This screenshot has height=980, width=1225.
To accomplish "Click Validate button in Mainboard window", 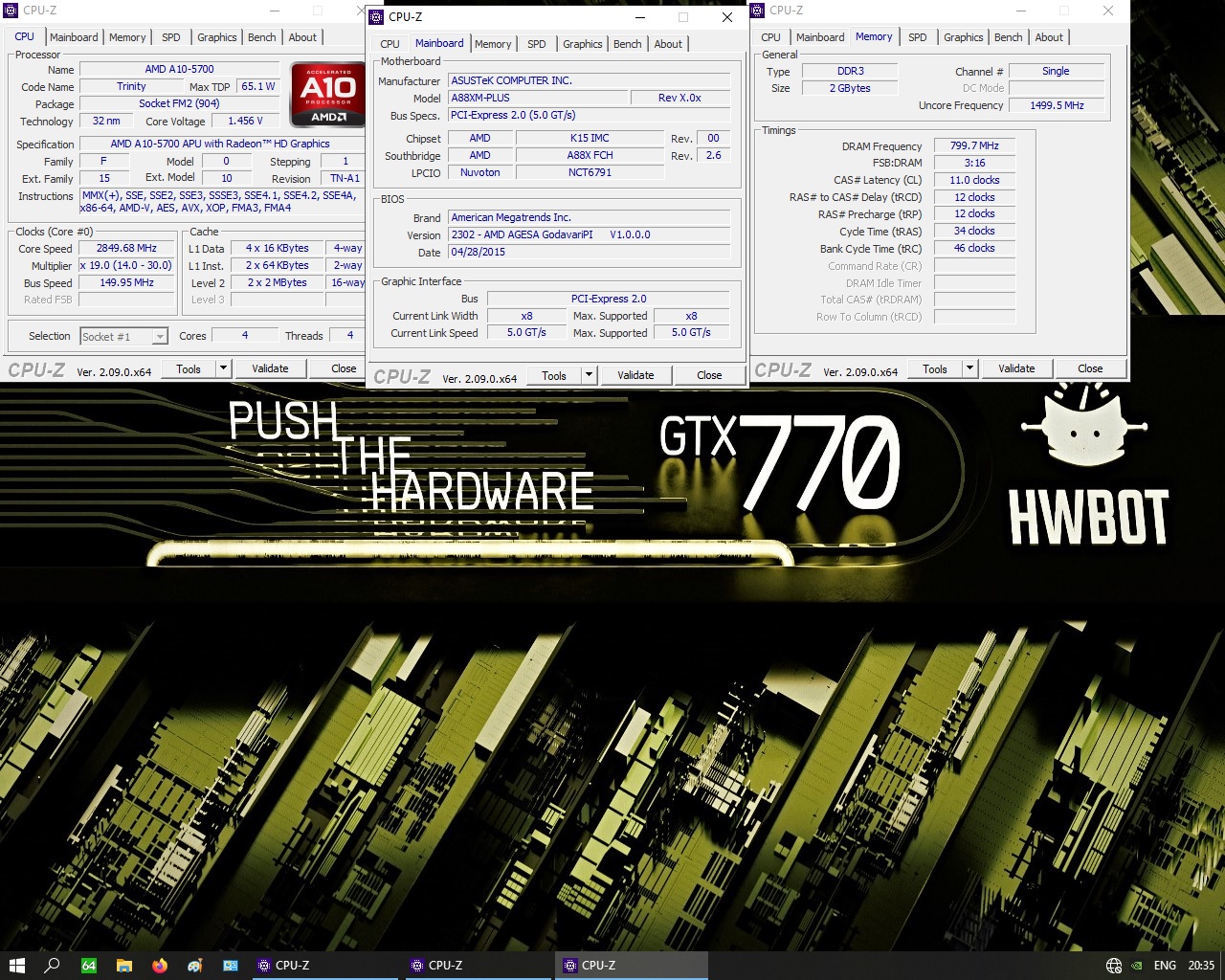I will (635, 375).
